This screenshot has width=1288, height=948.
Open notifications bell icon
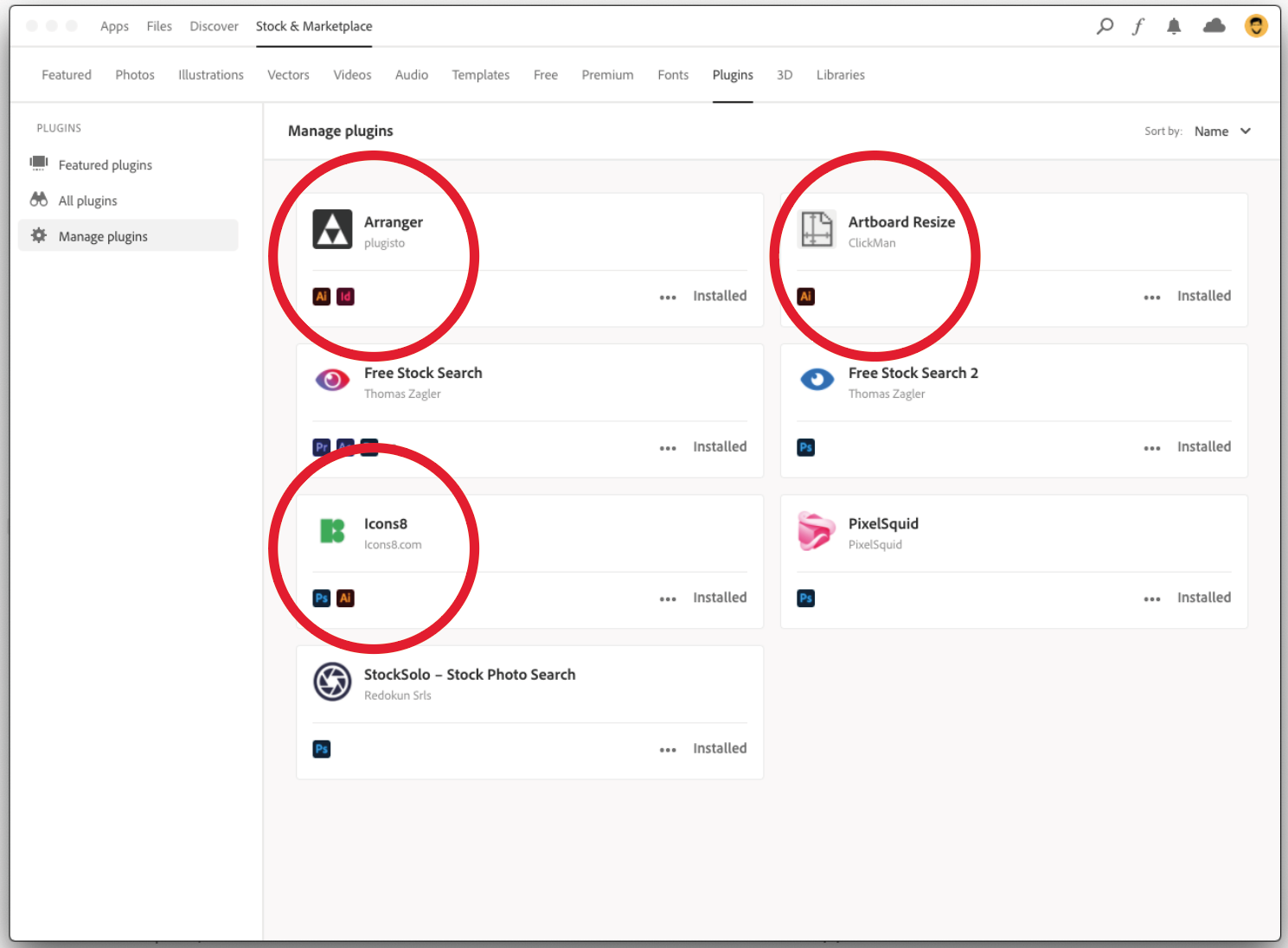1174,26
